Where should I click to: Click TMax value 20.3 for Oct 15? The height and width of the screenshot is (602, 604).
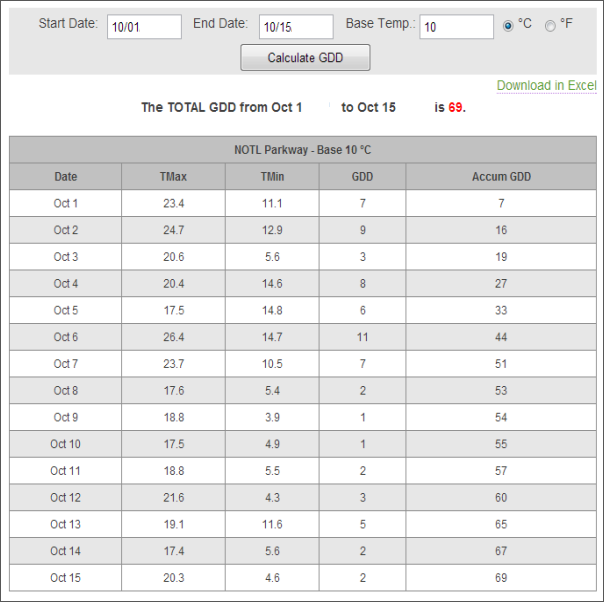coord(173,578)
